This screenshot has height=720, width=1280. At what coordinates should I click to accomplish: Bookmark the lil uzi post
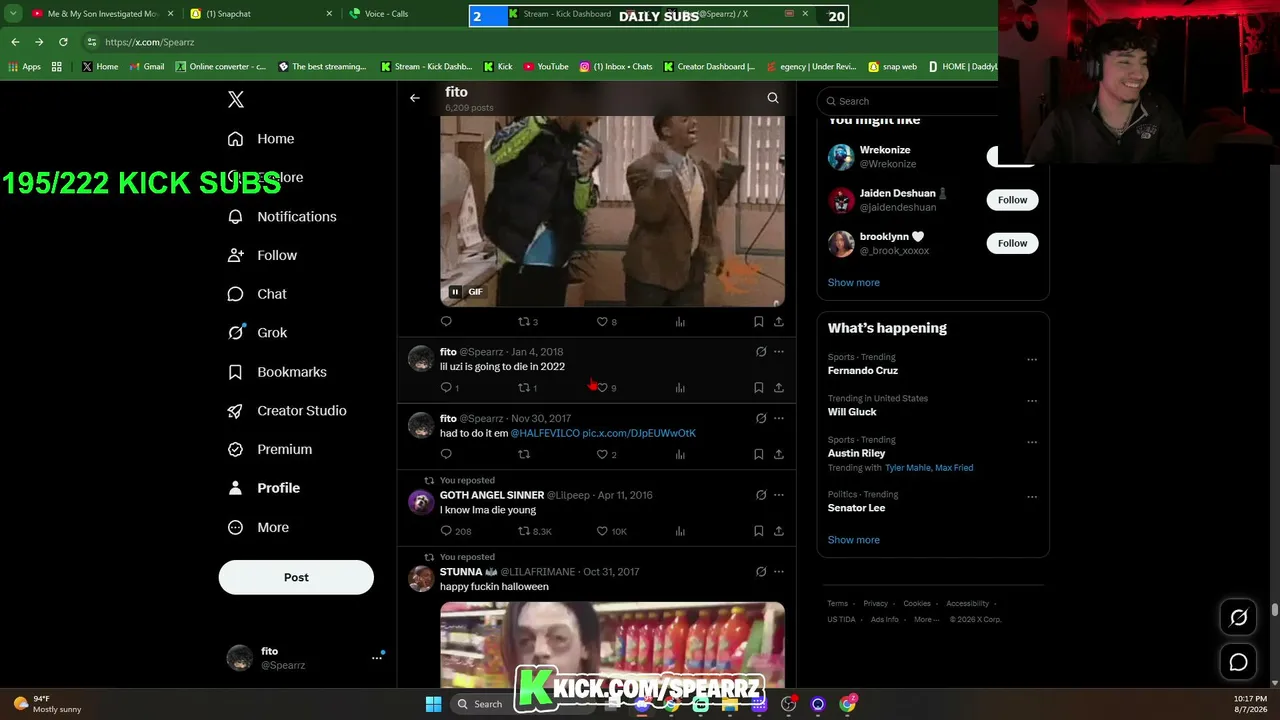tap(758, 388)
